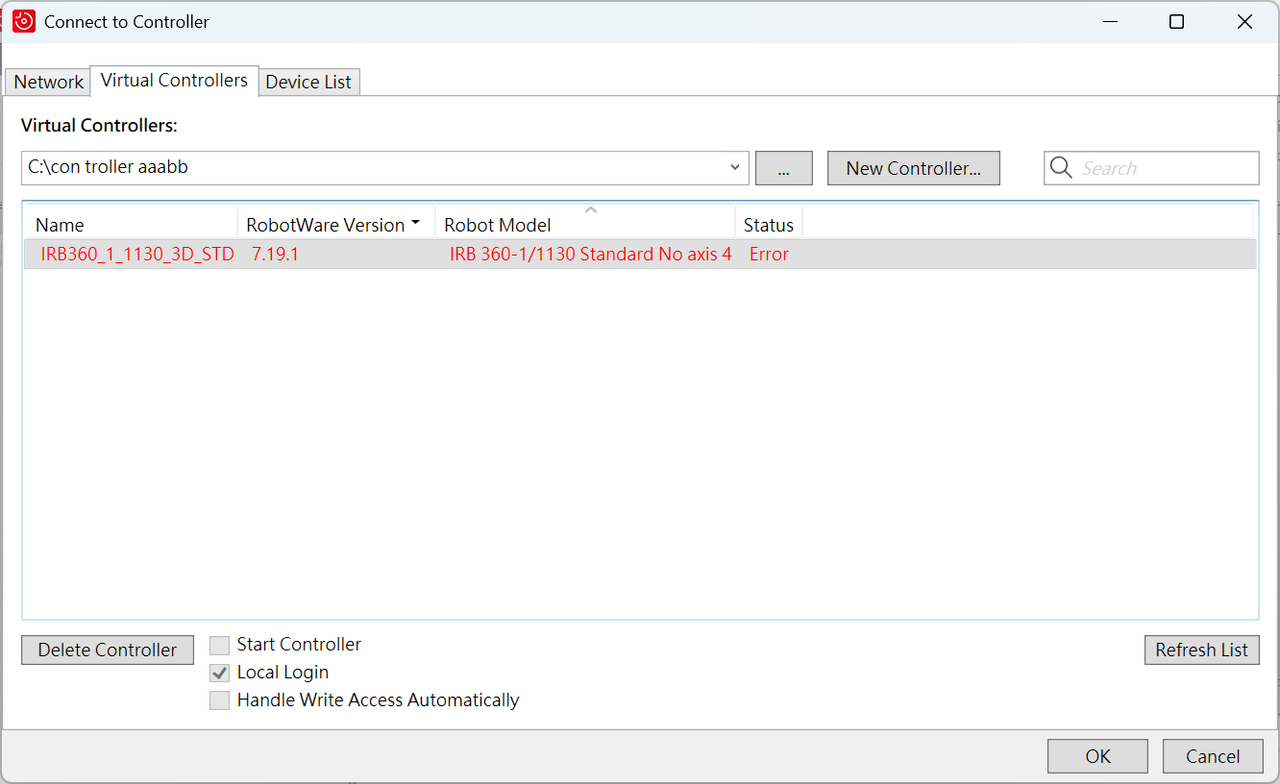
Task: Confirm with the OK button
Action: pyautogui.click(x=1098, y=756)
